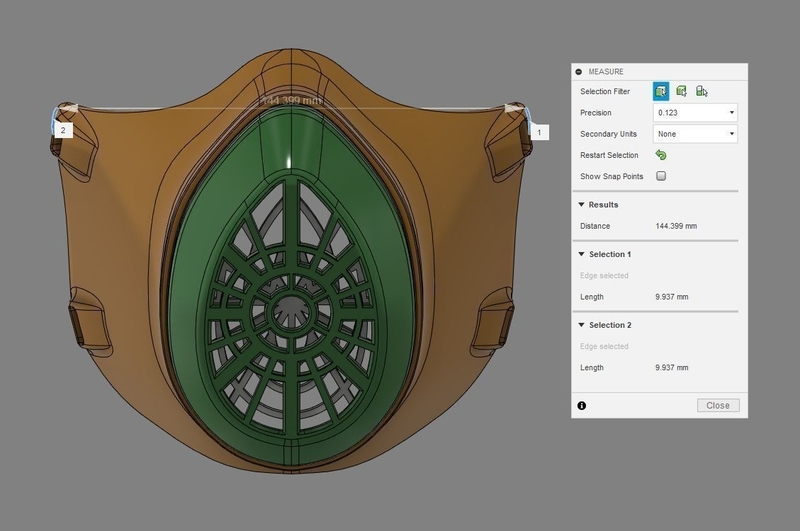Viewport: 800px width, 531px height.
Task: Collapse the Selection 2 section
Action: click(582, 326)
